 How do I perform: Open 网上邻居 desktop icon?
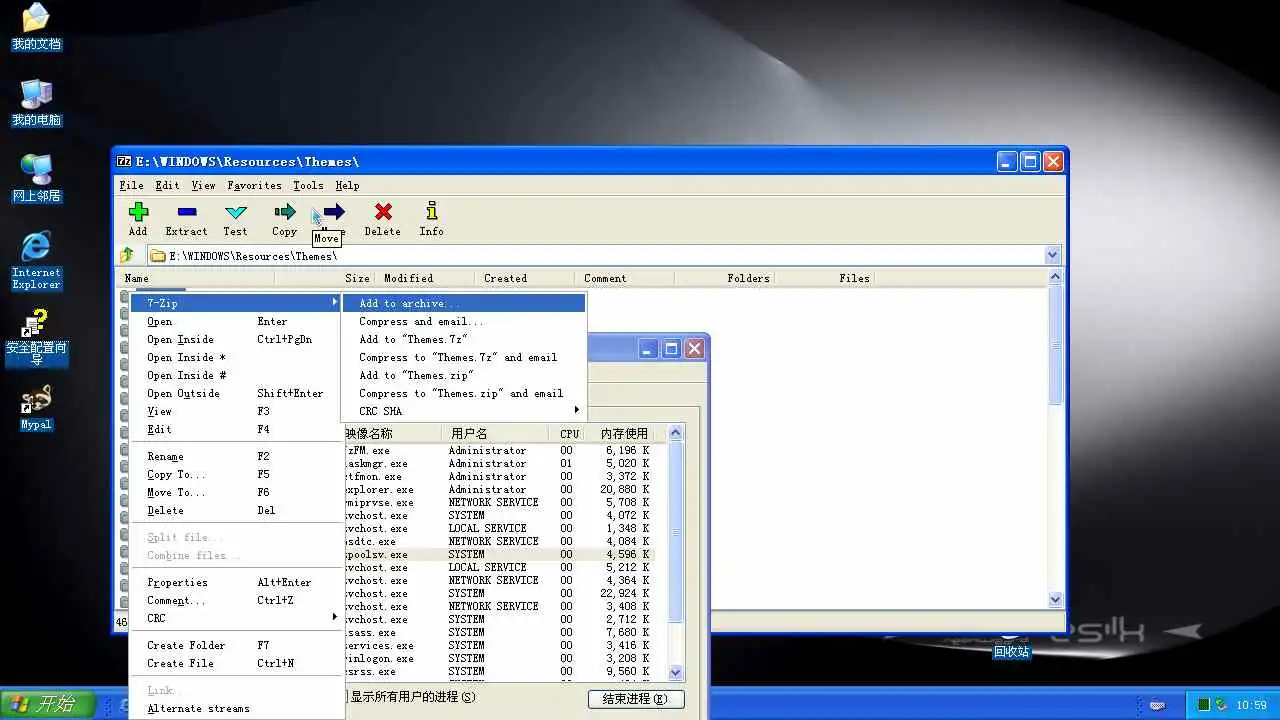tap(36, 179)
